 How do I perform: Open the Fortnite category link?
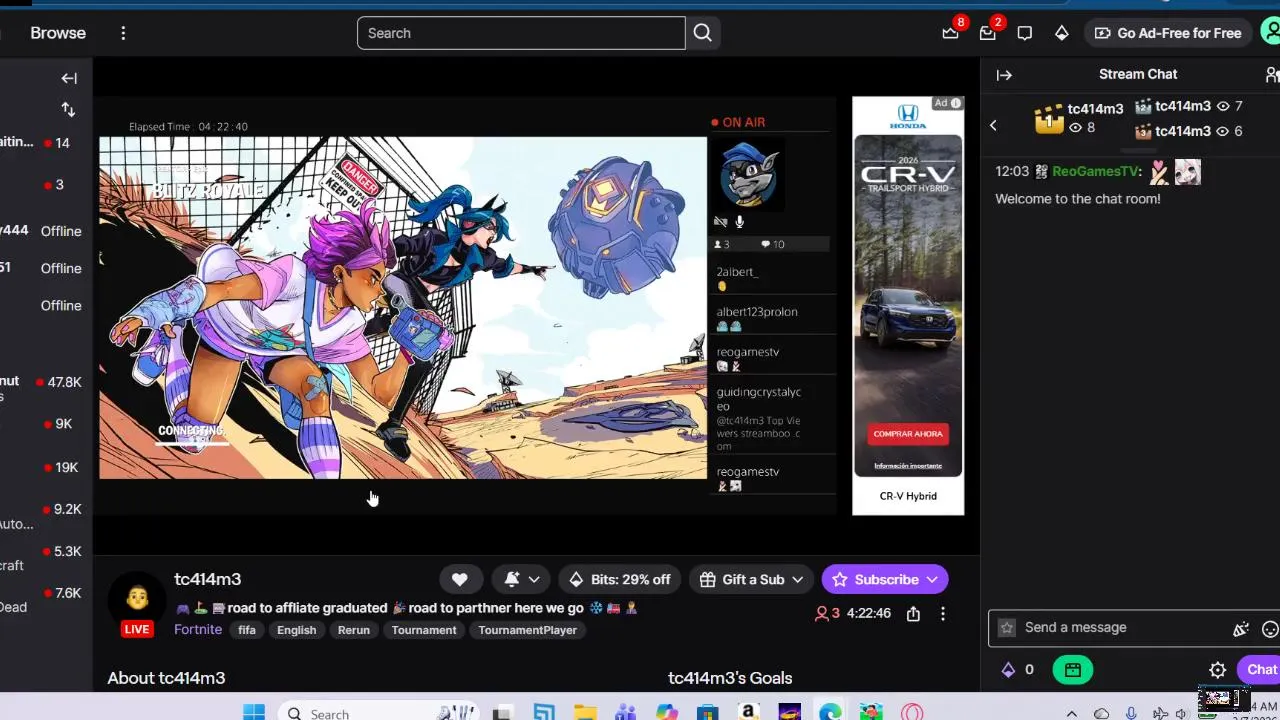click(x=198, y=629)
